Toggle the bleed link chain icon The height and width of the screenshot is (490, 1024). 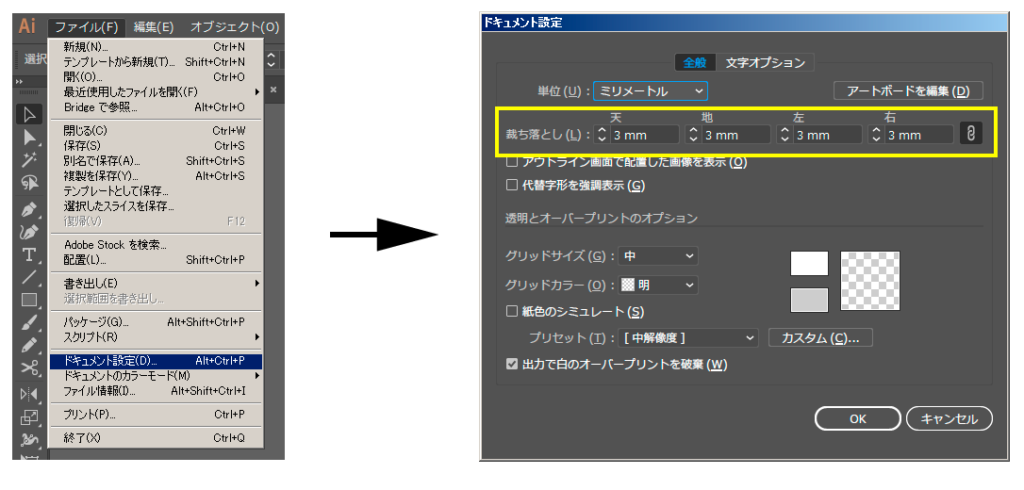coord(971,135)
